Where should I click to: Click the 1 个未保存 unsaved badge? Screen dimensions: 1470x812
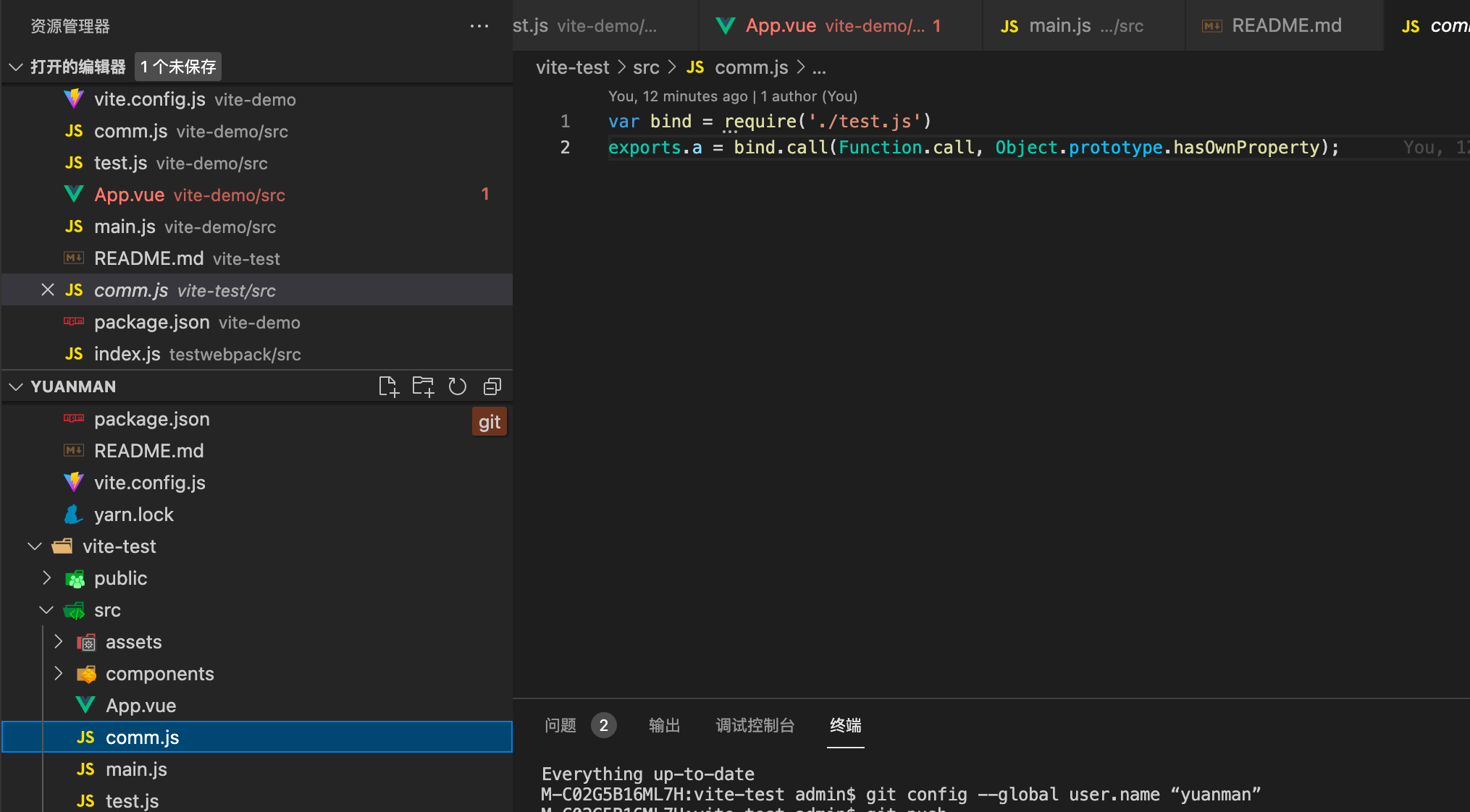coord(177,67)
